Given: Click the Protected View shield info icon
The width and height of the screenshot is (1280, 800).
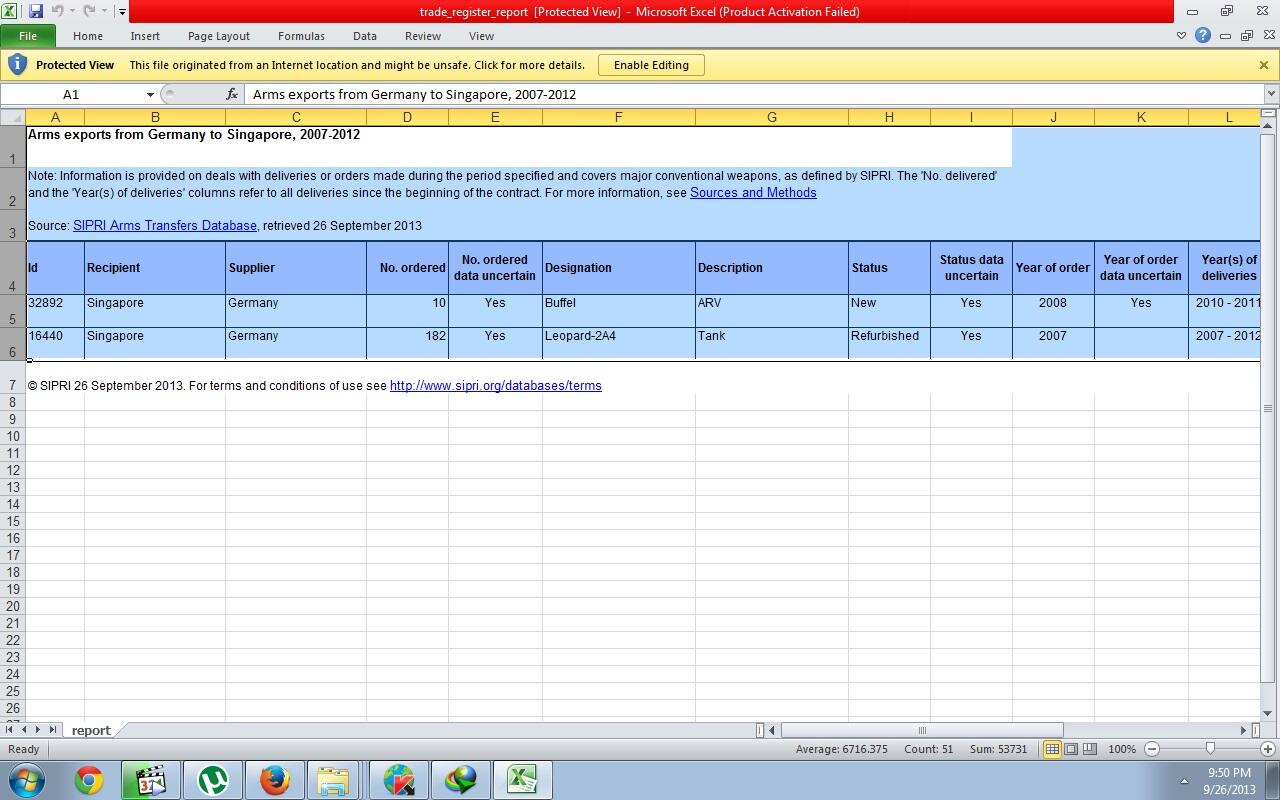Looking at the screenshot, I should tap(17, 65).
